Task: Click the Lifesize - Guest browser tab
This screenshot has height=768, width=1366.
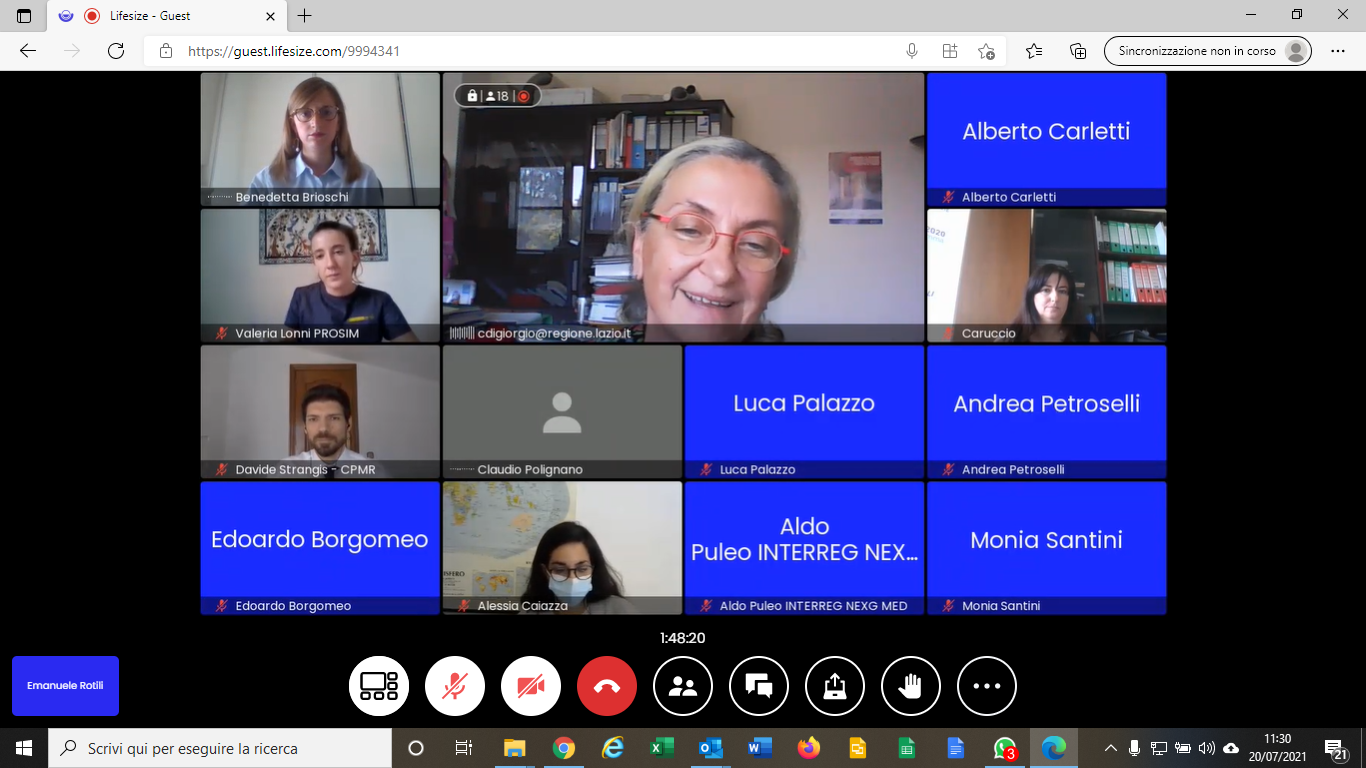Action: 165,16
